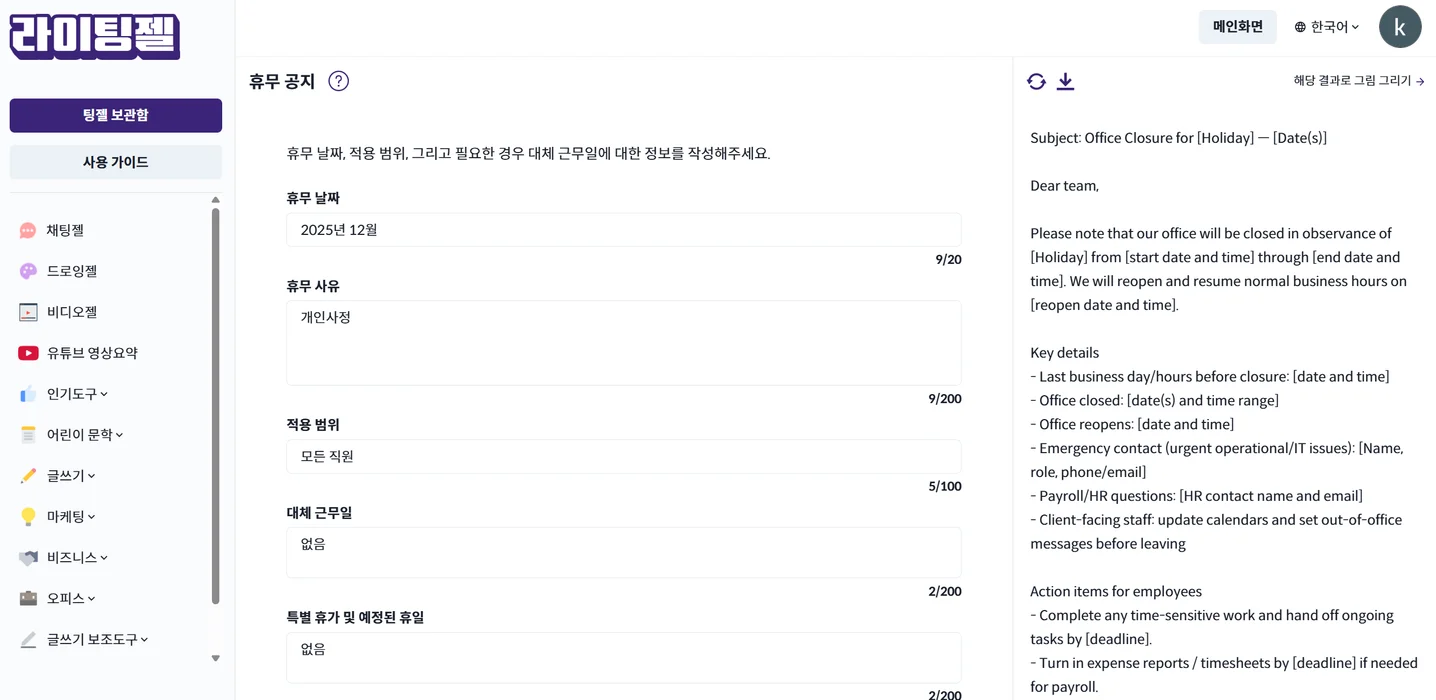The image size is (1436, 700).
Task: Expand the 오피스 chevron
Action: click(x=91, y=599)
